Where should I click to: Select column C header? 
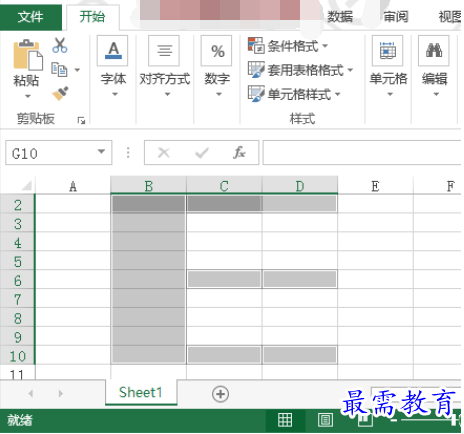coord(224,186)
